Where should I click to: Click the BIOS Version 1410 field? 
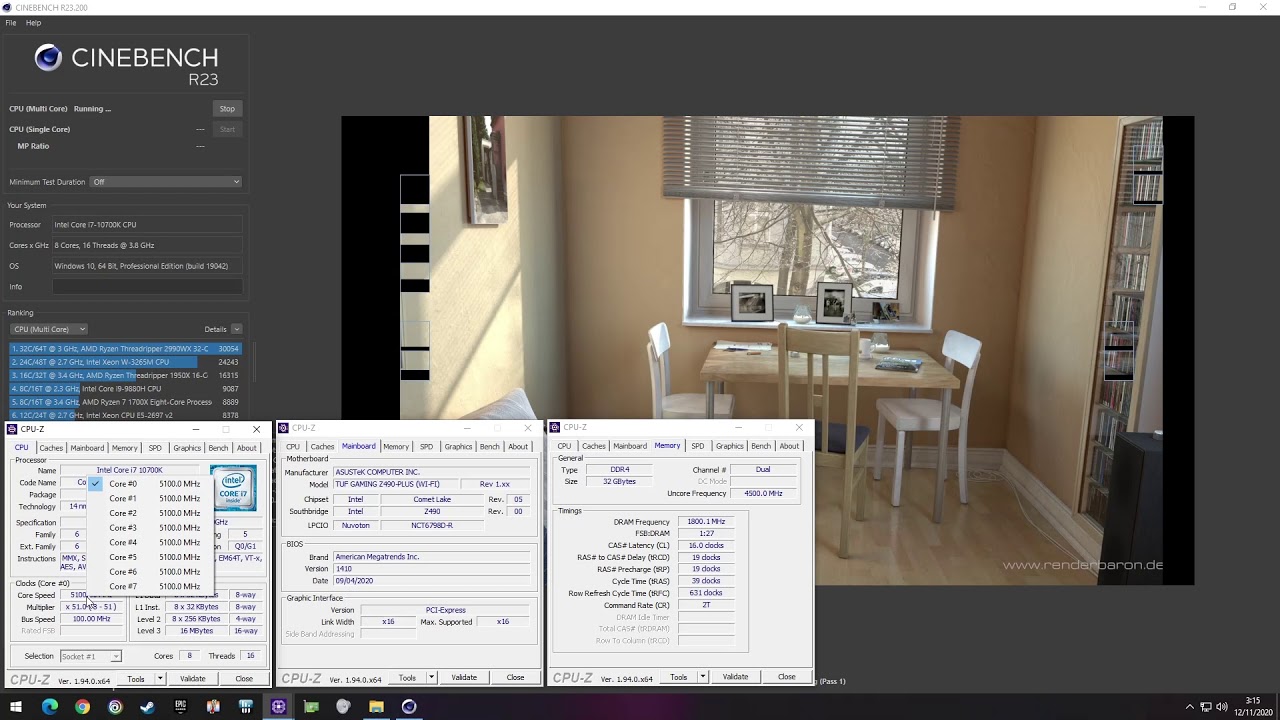pos(433,569)
